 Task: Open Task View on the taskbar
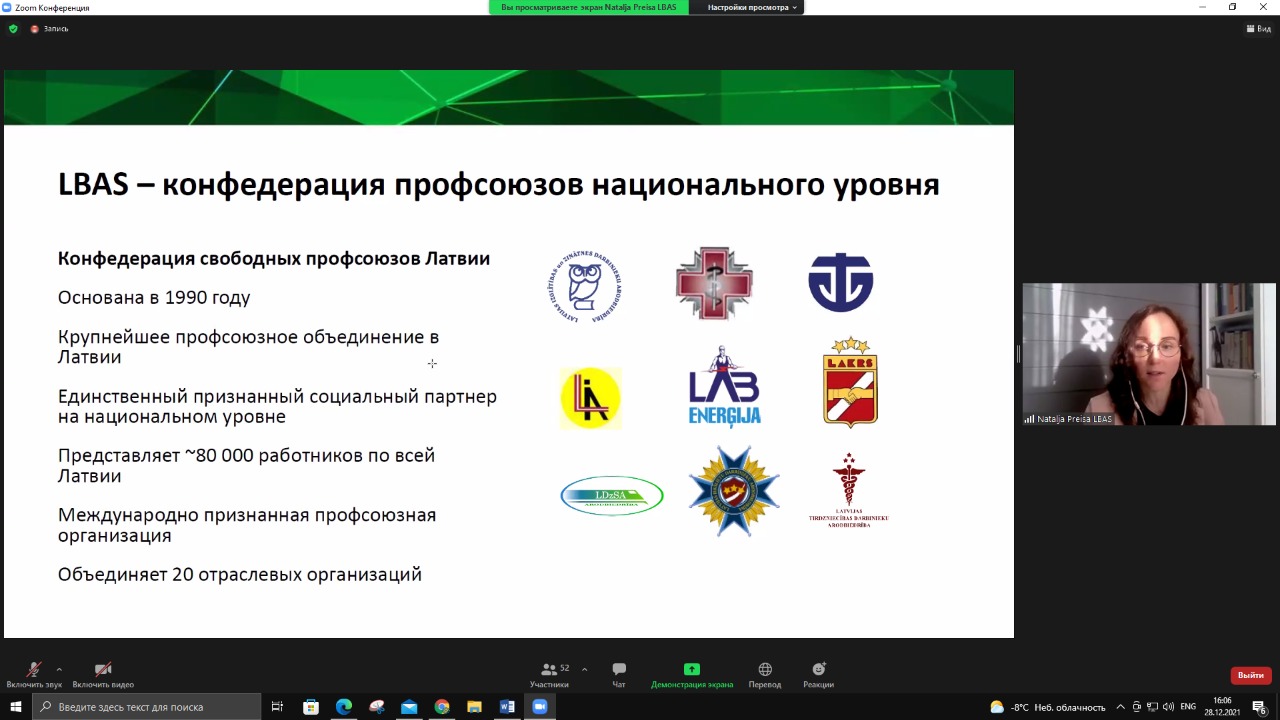tap(278, 707)
